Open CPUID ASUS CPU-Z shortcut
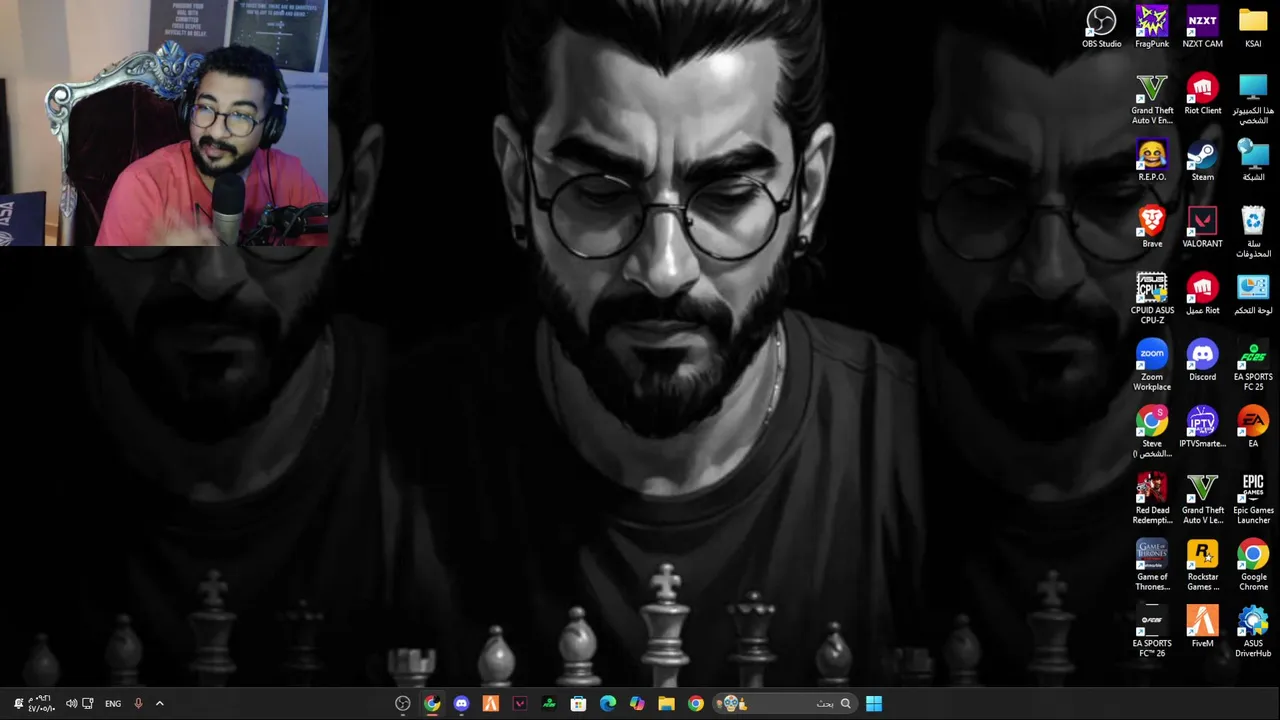The image size is (1280, 720). [1152, 298]
